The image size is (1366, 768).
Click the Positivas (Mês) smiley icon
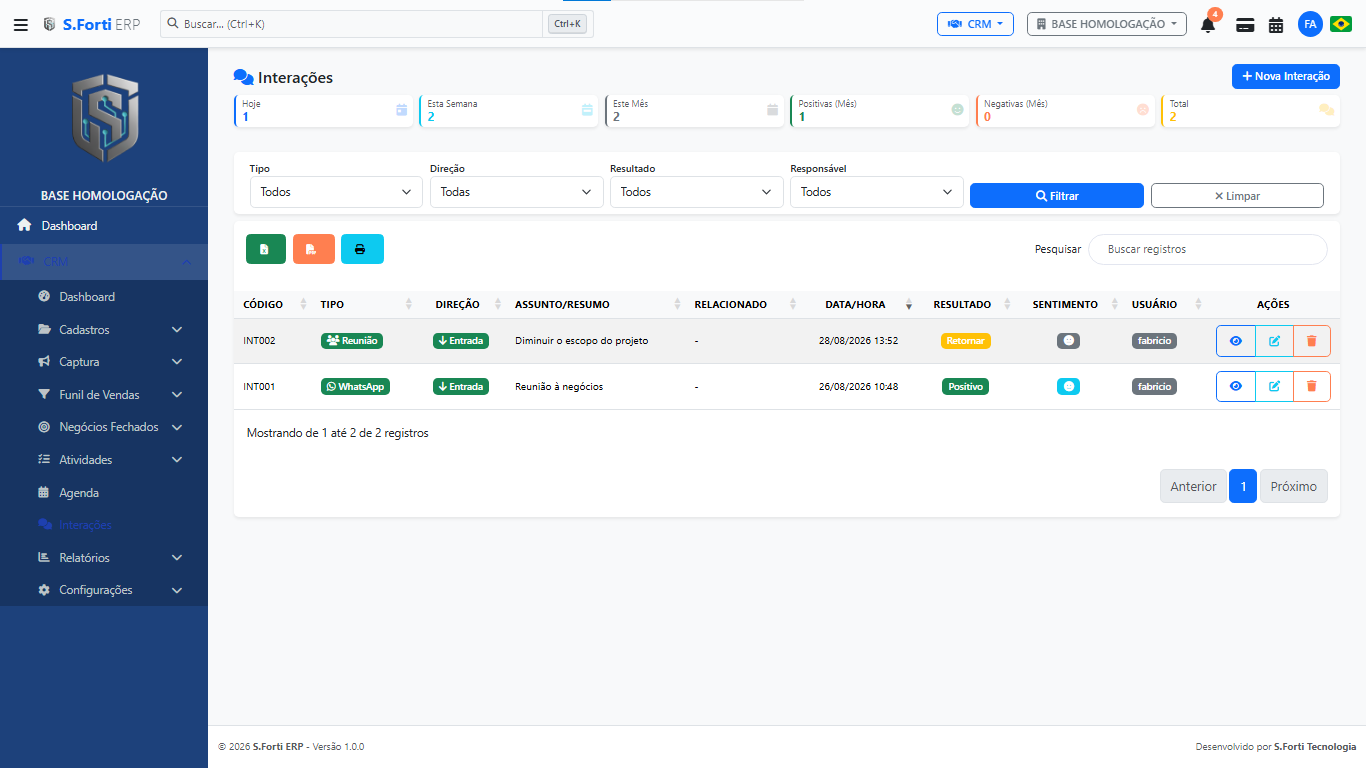click(x=957, y=110)
